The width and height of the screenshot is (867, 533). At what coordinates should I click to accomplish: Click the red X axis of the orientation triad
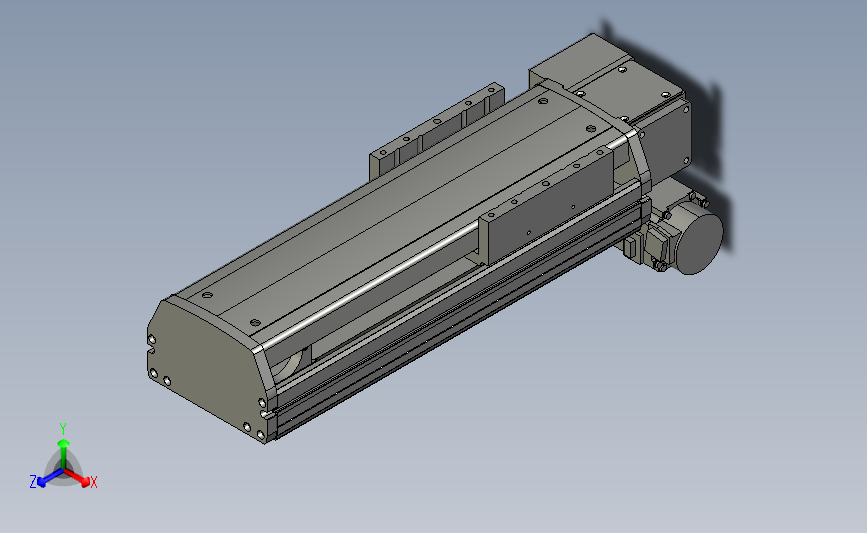pos(77,478)
